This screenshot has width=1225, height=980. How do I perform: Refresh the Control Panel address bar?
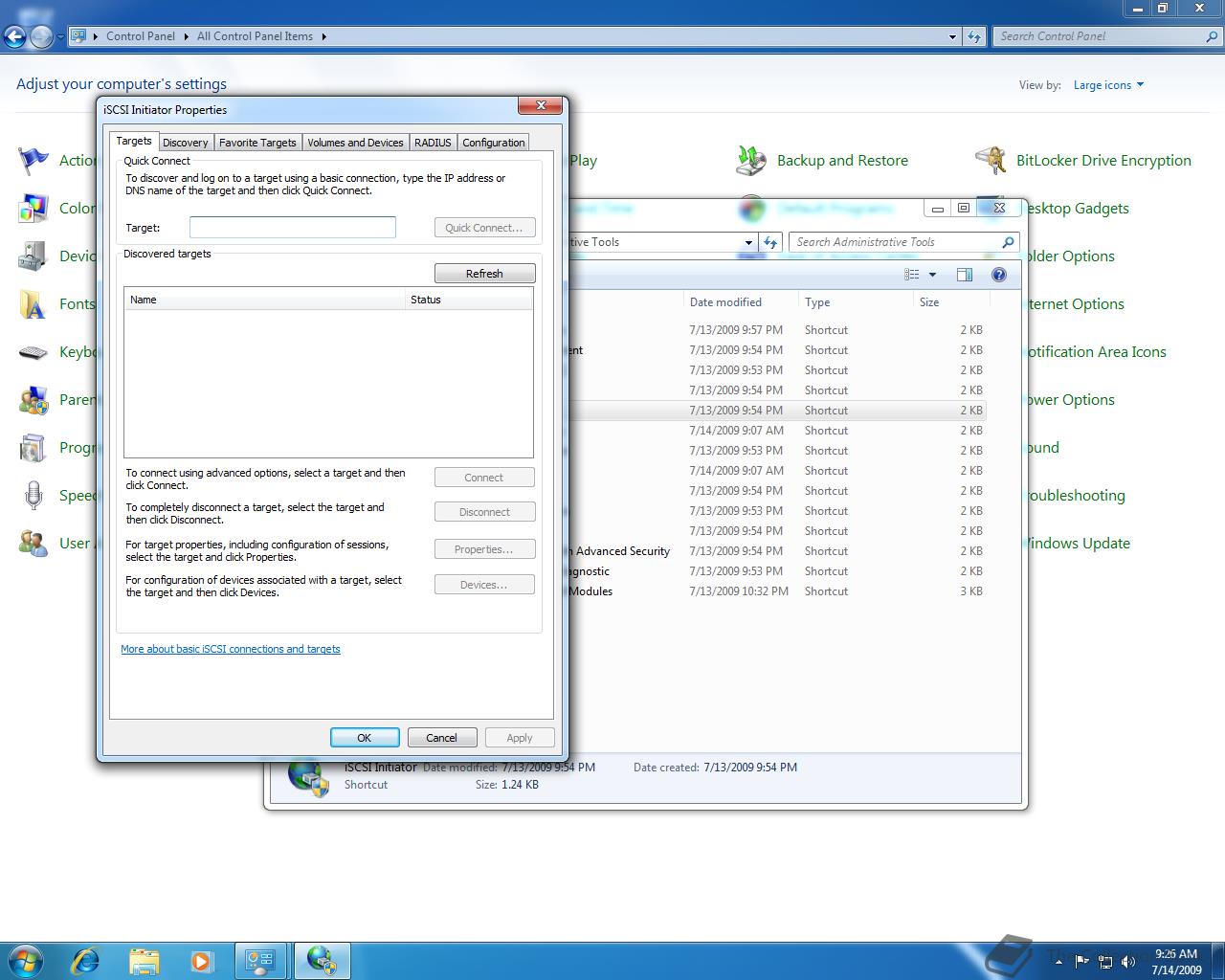coord(974,36)
